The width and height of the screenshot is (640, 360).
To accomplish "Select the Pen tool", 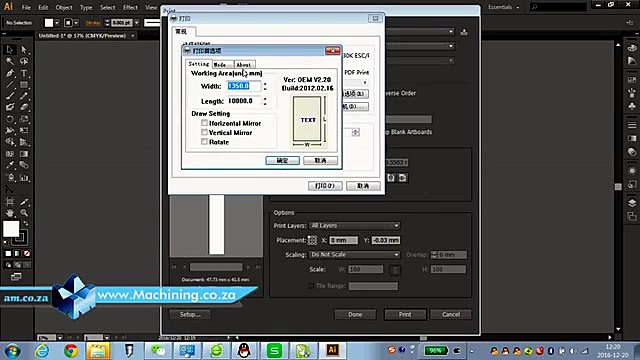I will click(9, 73).
